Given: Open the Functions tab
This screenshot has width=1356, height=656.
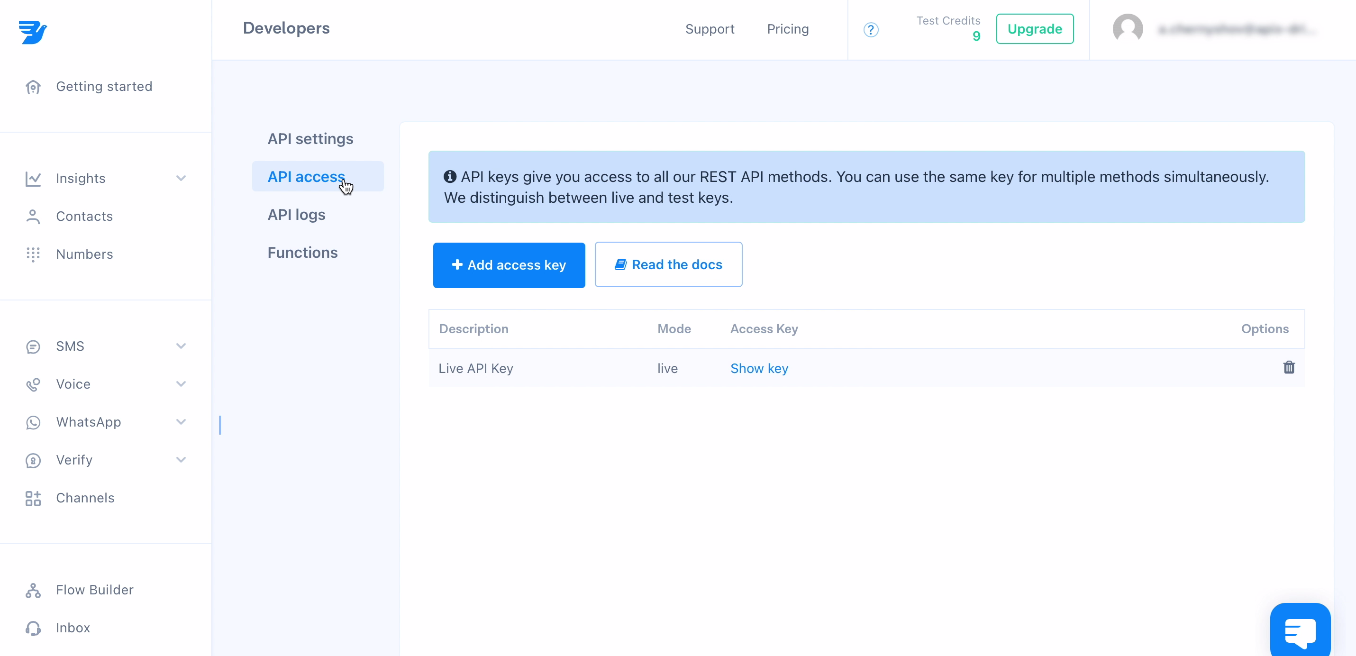Looking at the screenshot, I should click(302, 253).
